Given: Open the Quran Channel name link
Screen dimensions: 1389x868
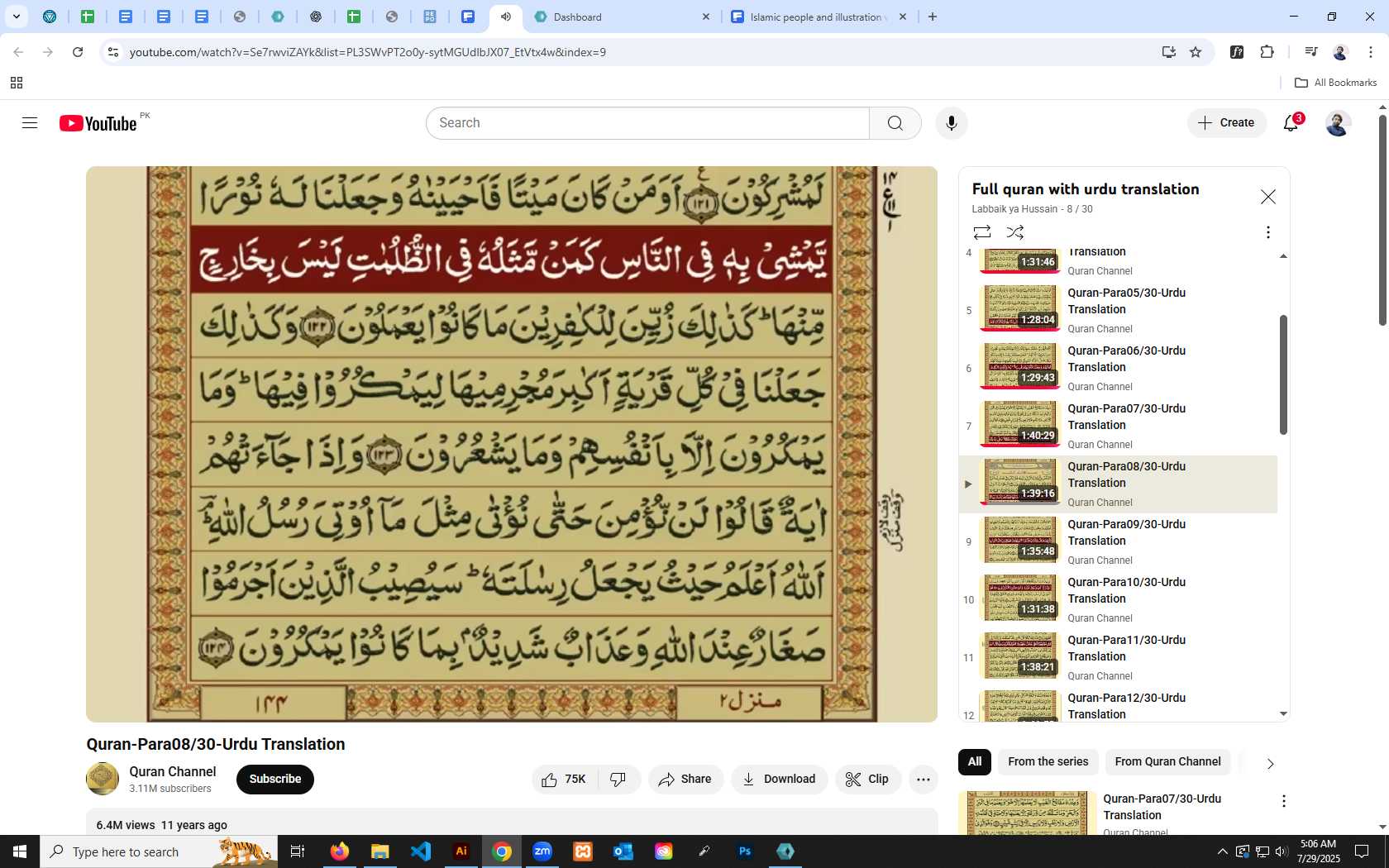Looking at the screenshot, I should [172, 771].
